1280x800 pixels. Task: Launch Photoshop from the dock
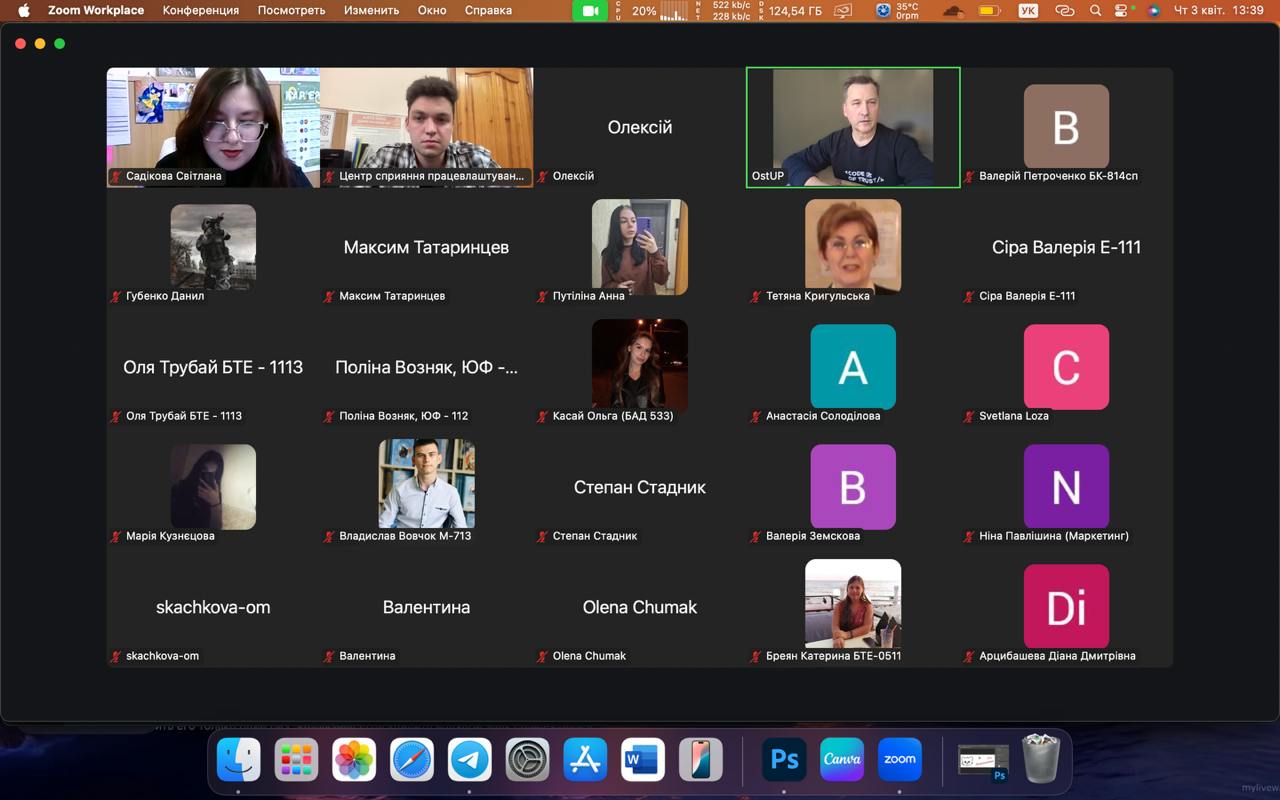pyautogui.click(x=784, y=760)
